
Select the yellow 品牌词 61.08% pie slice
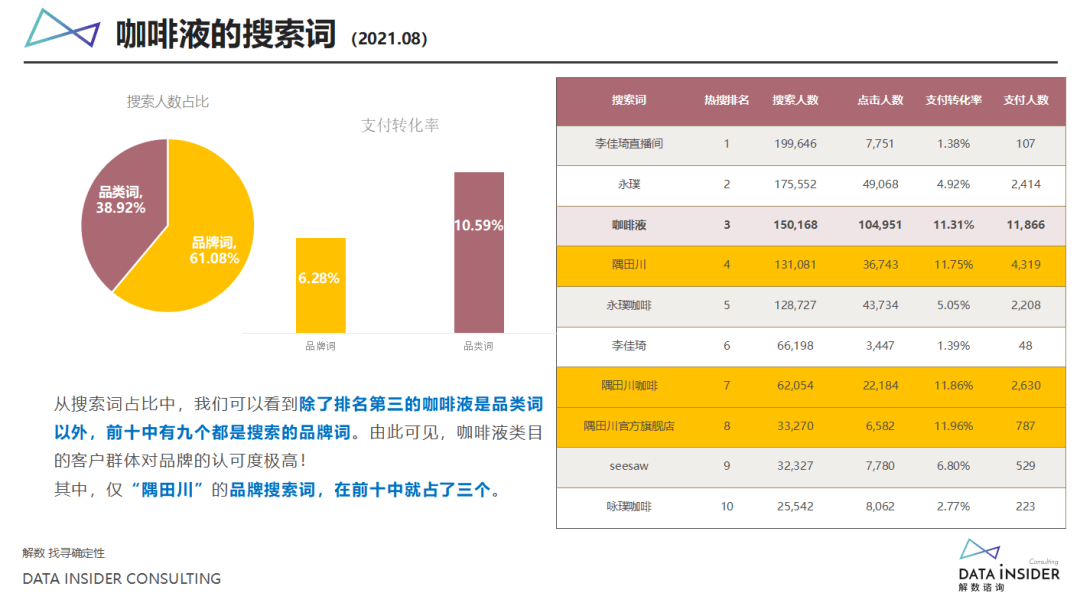[x=200, y=234]
